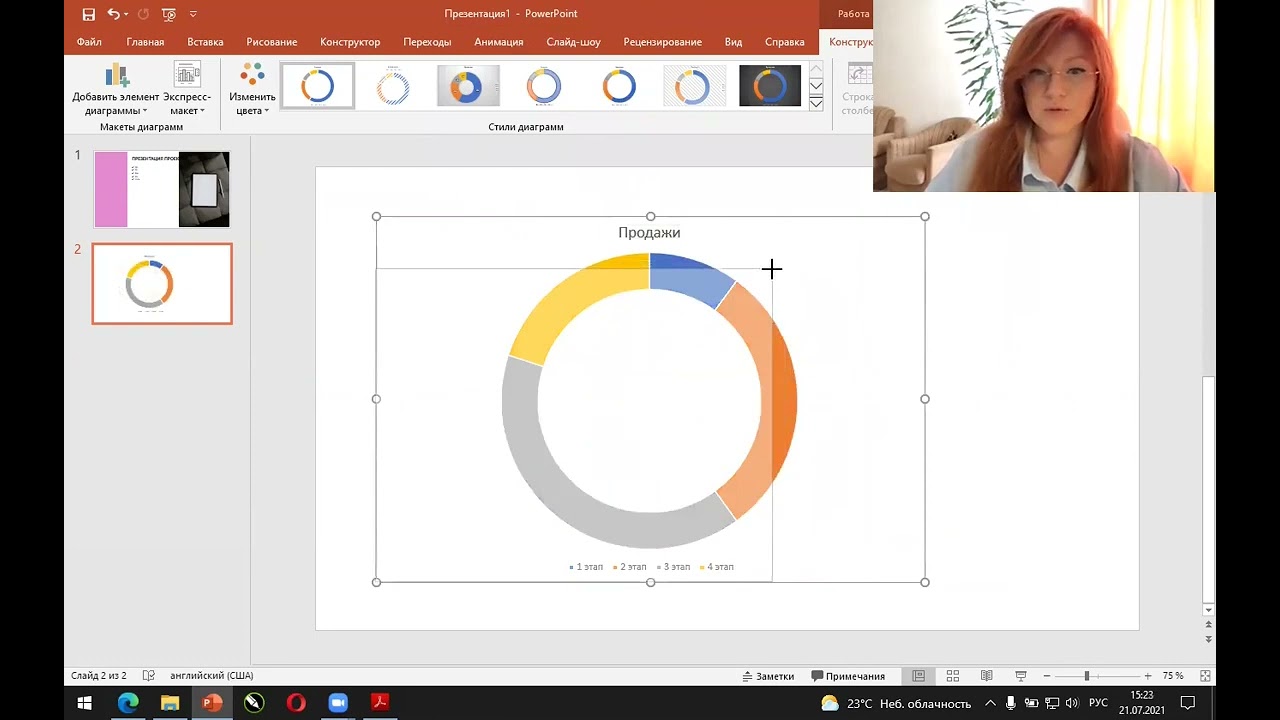The width and height of the screenshot is (1280, 720).
Task: Apply the dark-background donut chart style
Action: coord(770,86)
